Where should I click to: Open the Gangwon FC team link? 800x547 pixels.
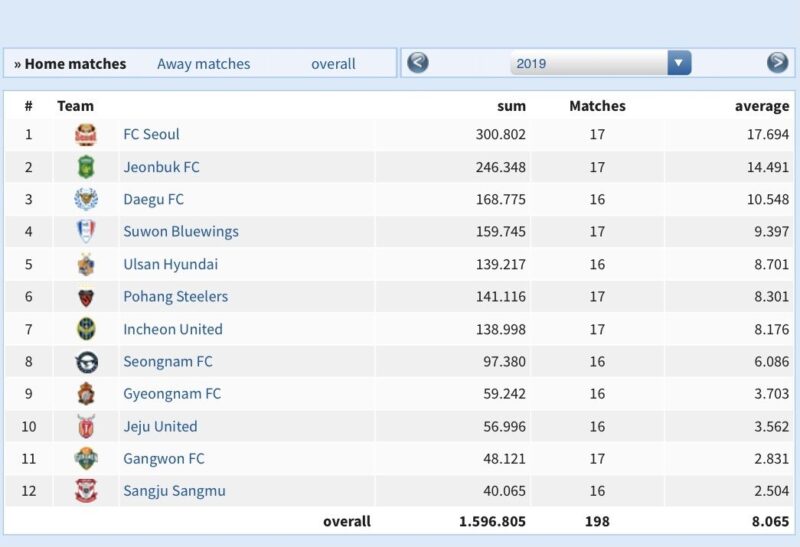coord(163,459)
